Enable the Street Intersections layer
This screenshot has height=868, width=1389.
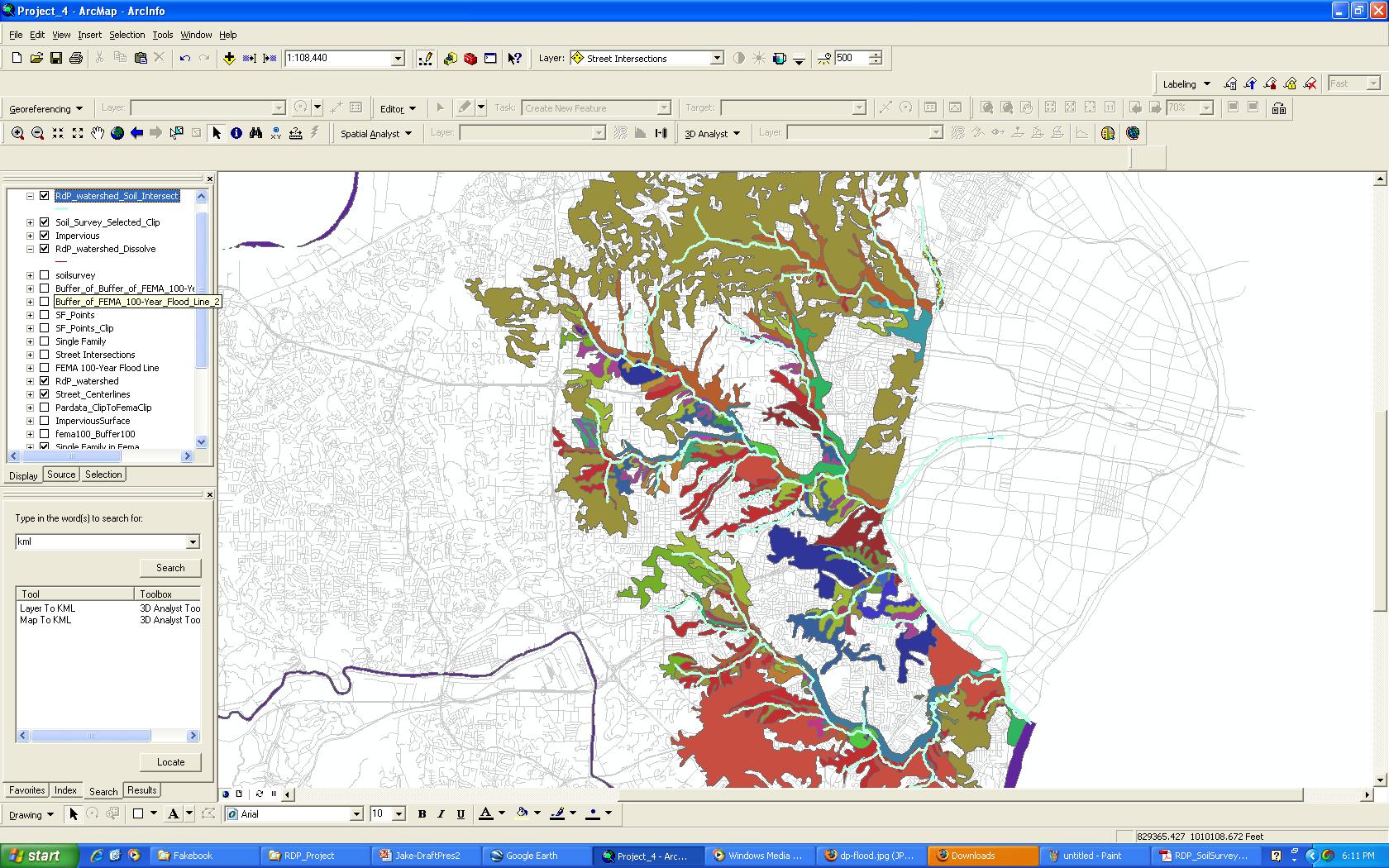point(45,355)
